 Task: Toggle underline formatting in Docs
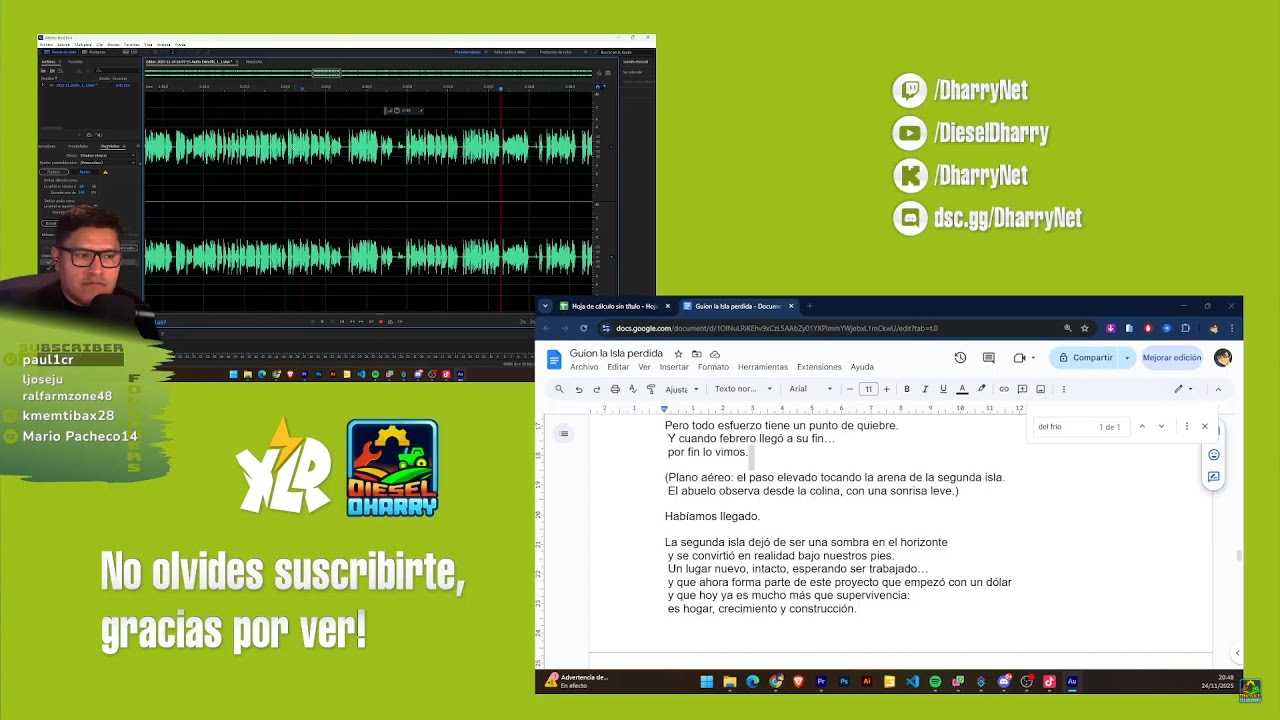943,389
